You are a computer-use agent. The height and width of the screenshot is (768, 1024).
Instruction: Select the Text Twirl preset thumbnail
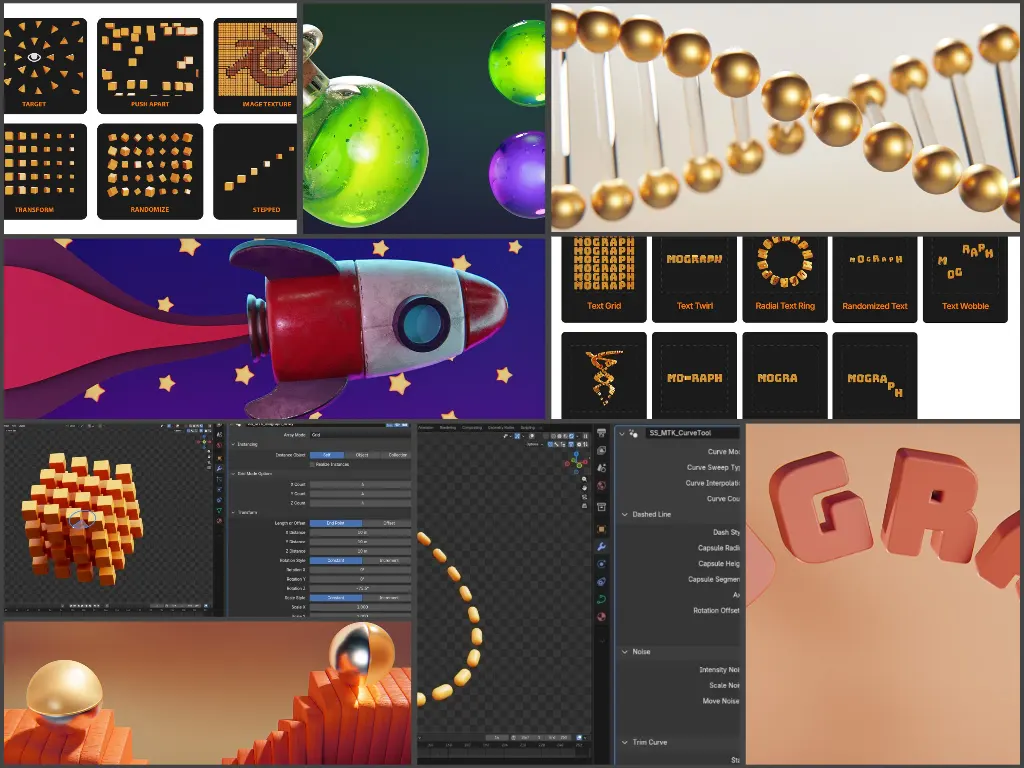[694, 280]
